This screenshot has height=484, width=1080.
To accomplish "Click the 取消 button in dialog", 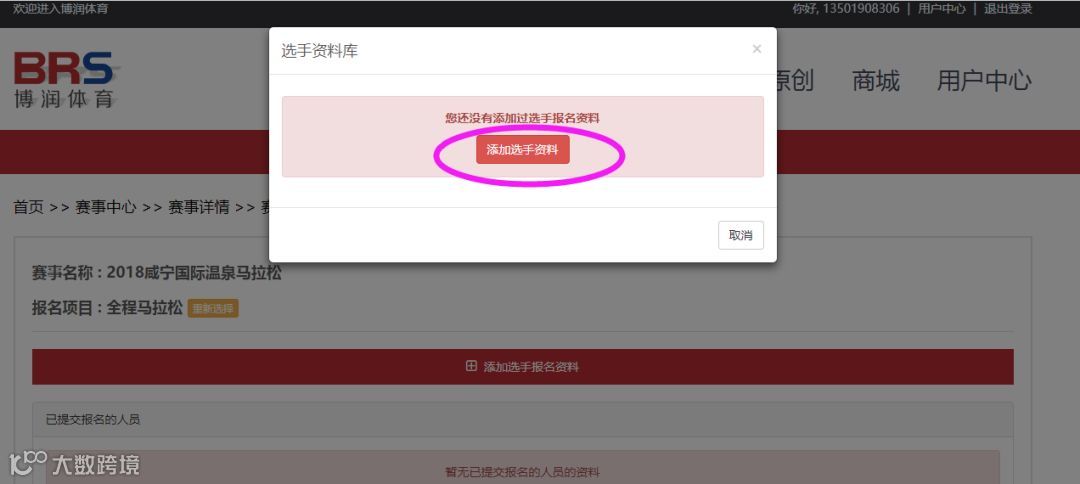I will [x=740, y=235].
